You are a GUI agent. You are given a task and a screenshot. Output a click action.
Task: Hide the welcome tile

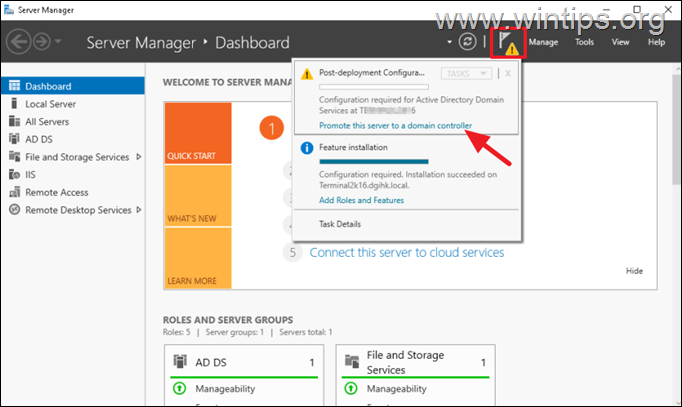(x=634, y=271)
